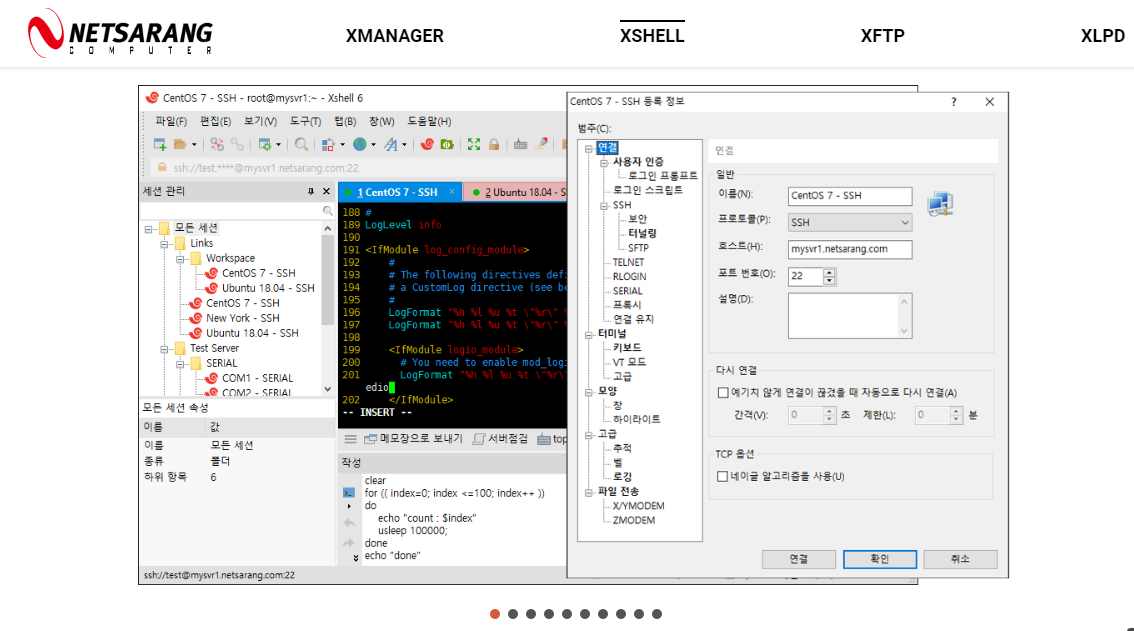Collapse the Test Server folder node

[164, 350]
